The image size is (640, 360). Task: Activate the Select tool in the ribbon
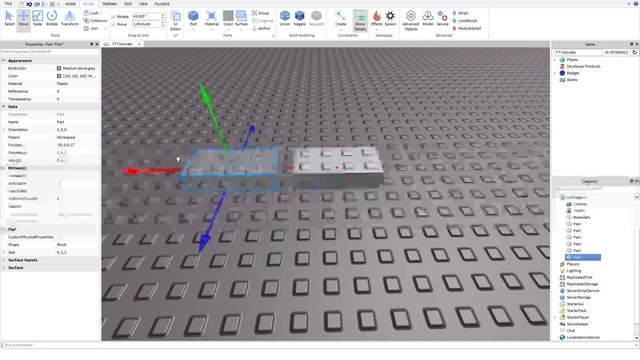(x=9, y=18)
